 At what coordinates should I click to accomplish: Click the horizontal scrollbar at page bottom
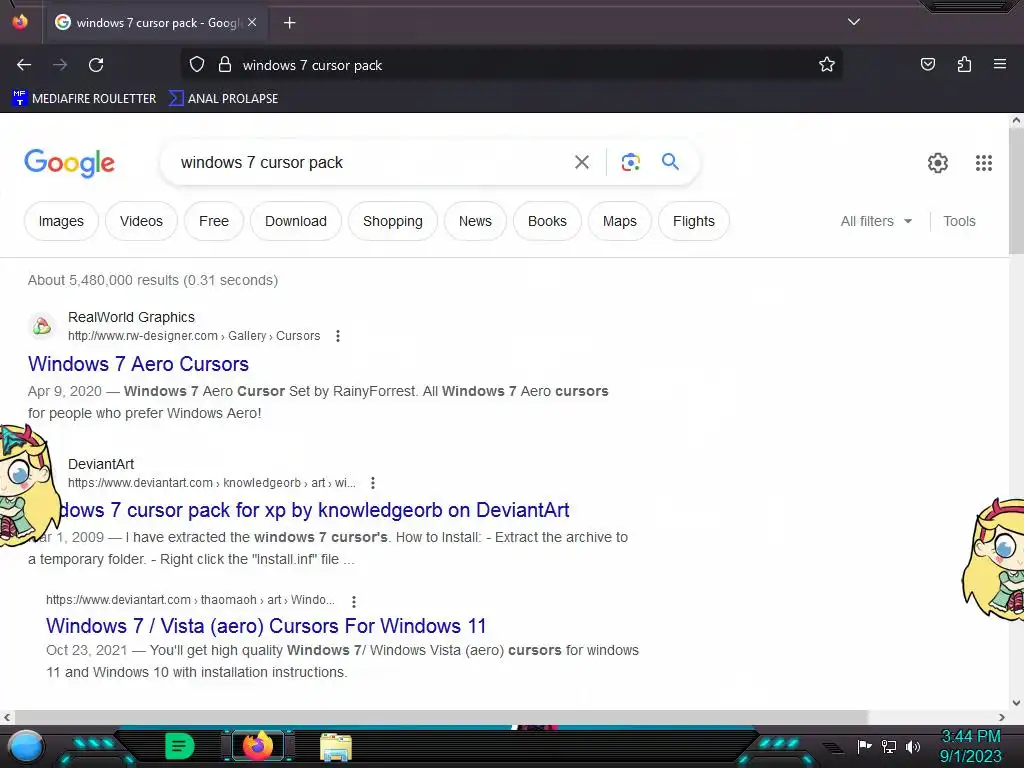(441, 717)
